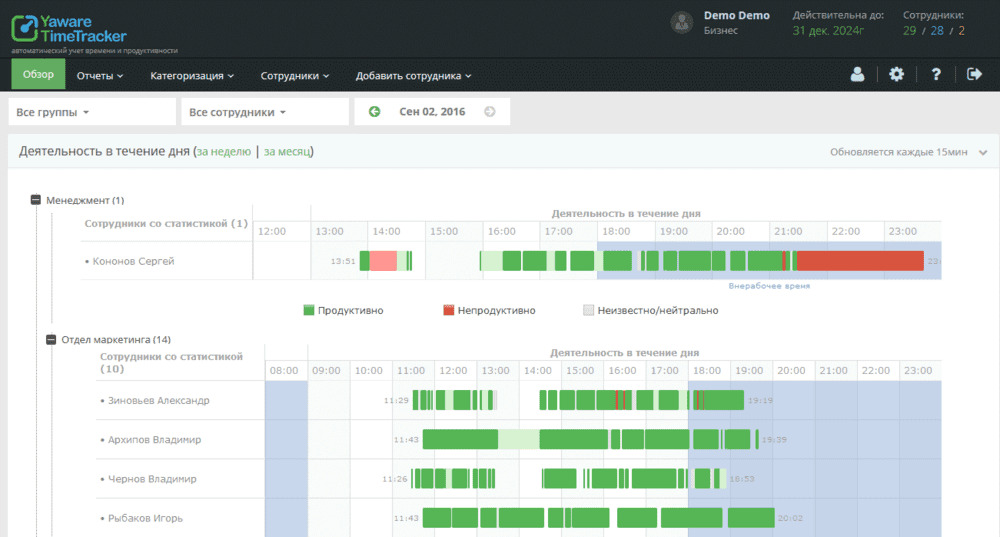Image resolution: width=1000 pixels, height=537 pixels.
Task: Go to previous day with green arrow
Action: coord(375,112)
